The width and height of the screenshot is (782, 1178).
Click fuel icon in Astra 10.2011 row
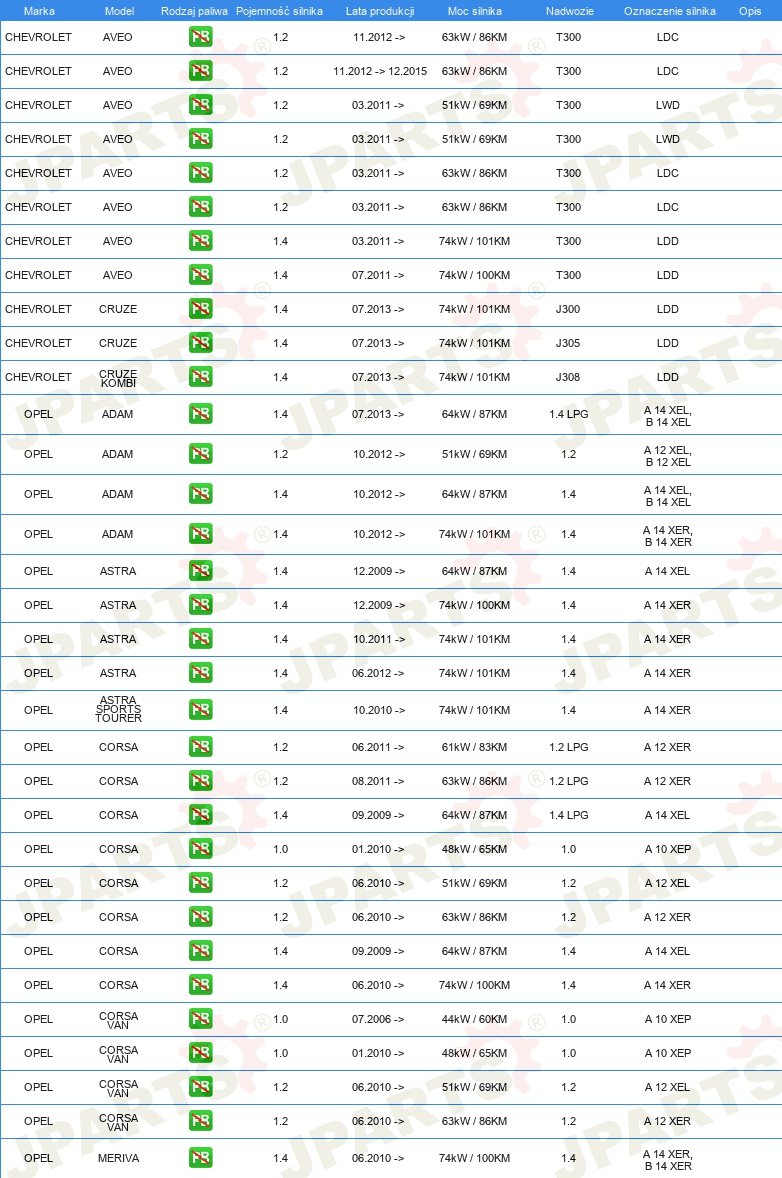pyautogui.click(x=201, y=639)
